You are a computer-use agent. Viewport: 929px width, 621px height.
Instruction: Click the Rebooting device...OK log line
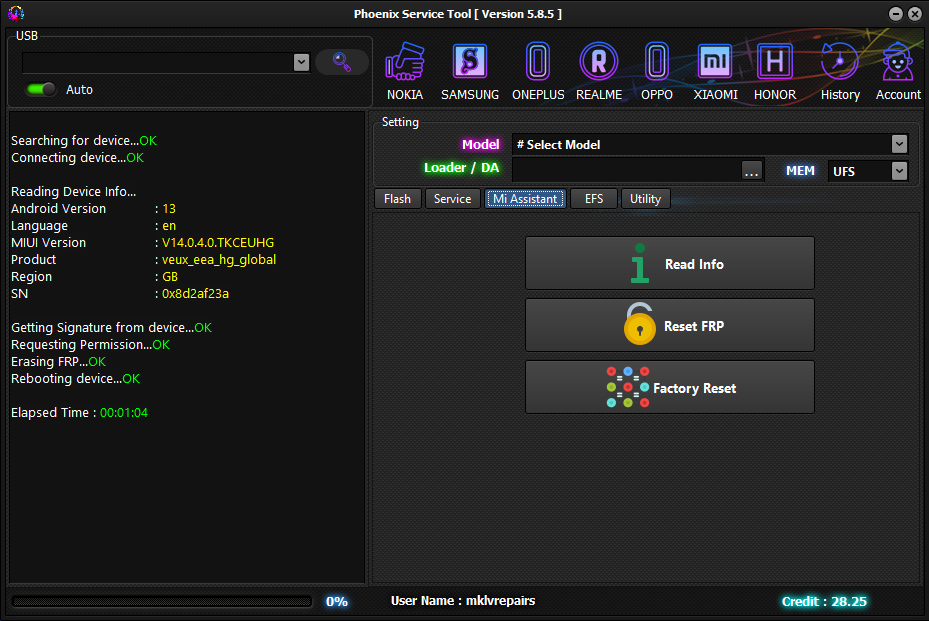pyautogui.click(x=75, y=379)
